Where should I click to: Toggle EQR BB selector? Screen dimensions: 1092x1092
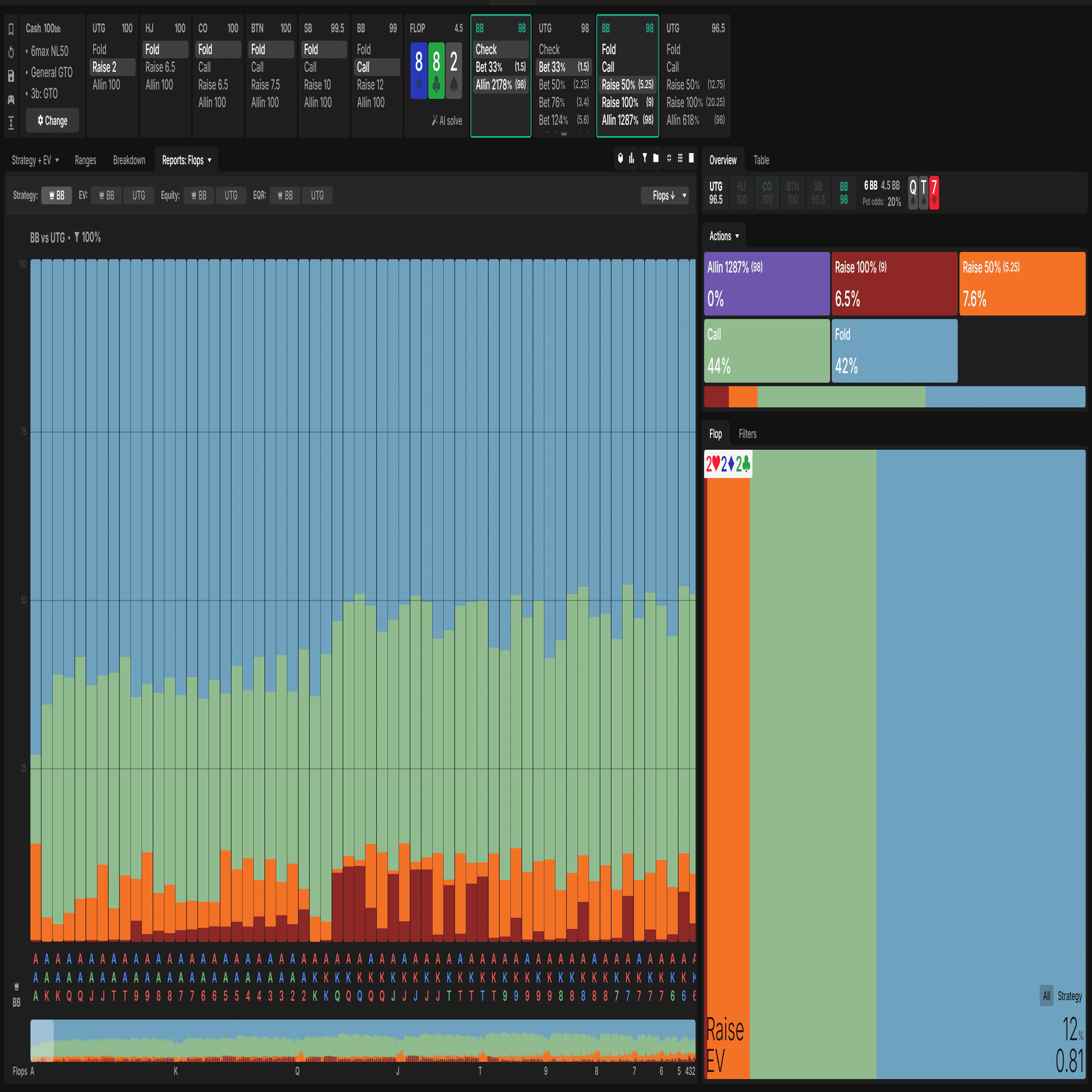tap(285, 195)
